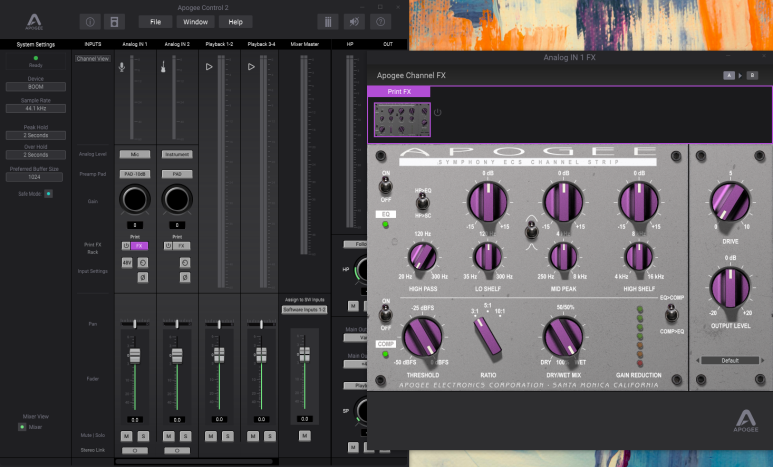Click the Apogee logo in Control 2 header
The height and width of the screenshot is (467, 773).
pos(34,22)
